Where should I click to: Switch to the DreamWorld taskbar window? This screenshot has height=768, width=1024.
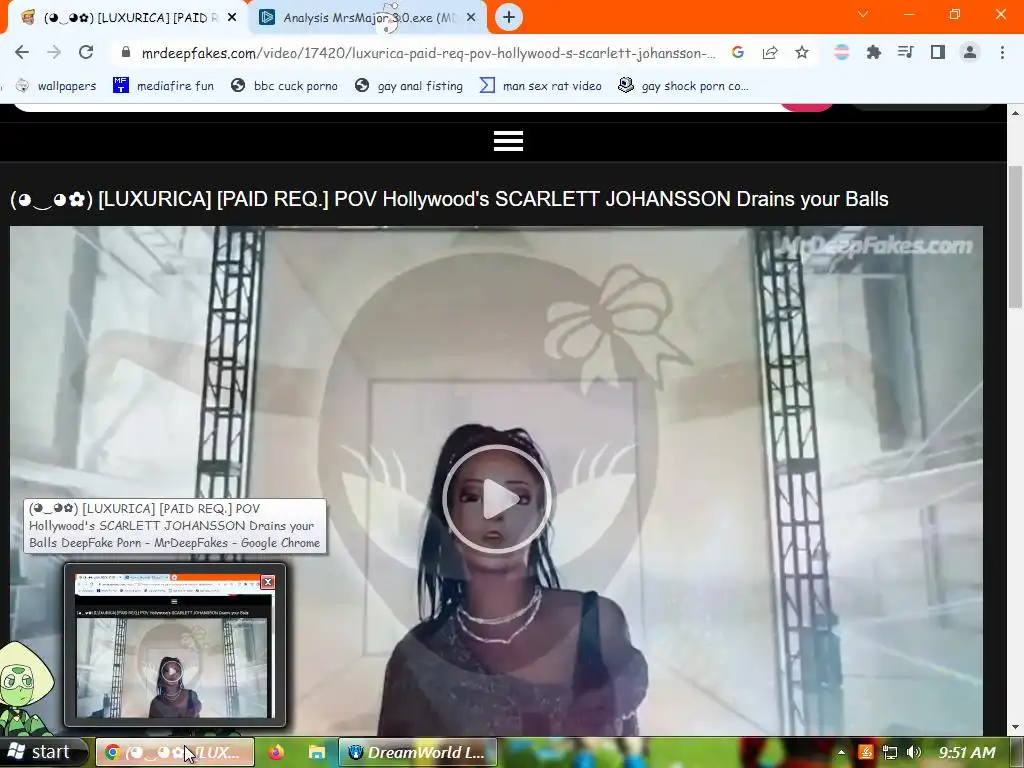coord(418,752)
